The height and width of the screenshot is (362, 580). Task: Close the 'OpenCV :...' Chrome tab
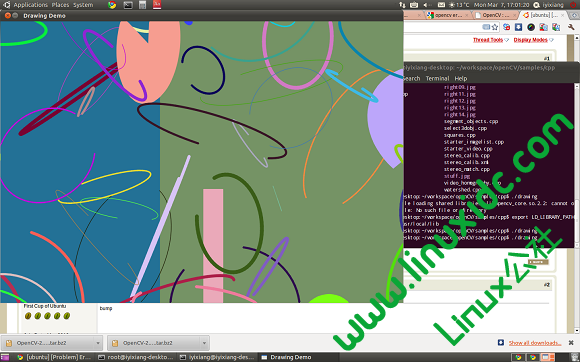point(515,15)
